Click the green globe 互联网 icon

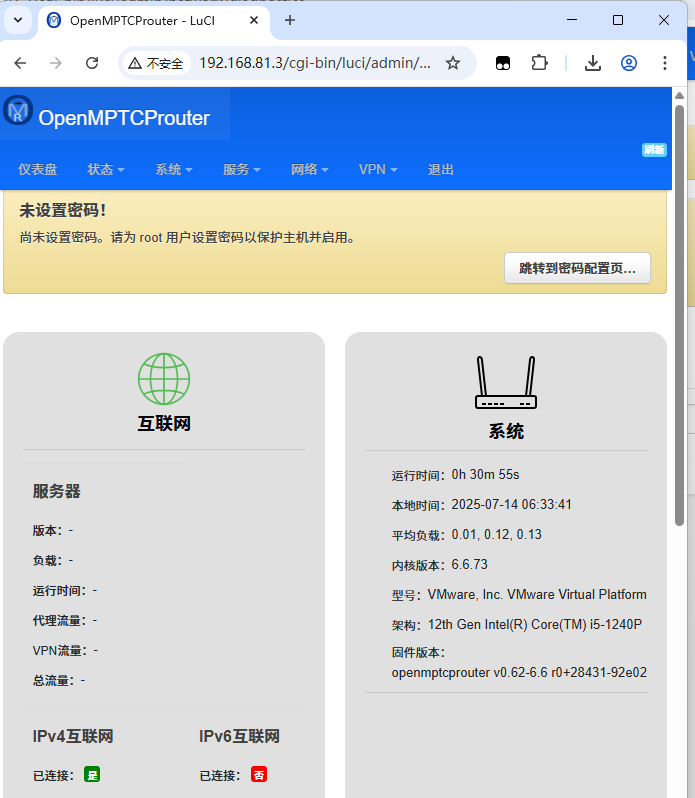pyautogui.click(x=164, y=379)
